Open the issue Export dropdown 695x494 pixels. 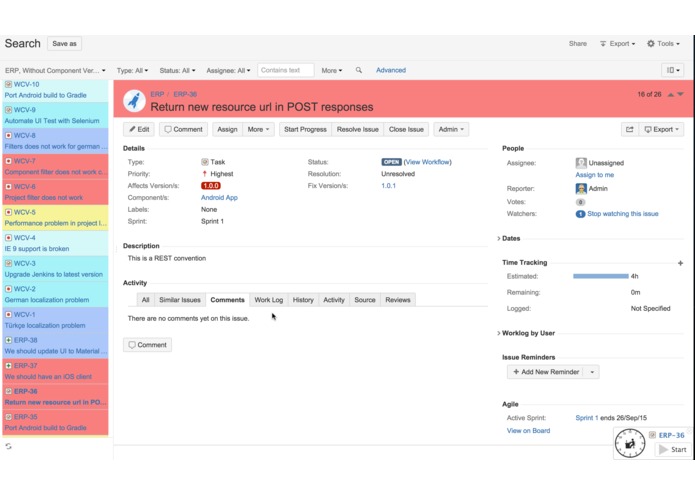[x=661, y=129]
